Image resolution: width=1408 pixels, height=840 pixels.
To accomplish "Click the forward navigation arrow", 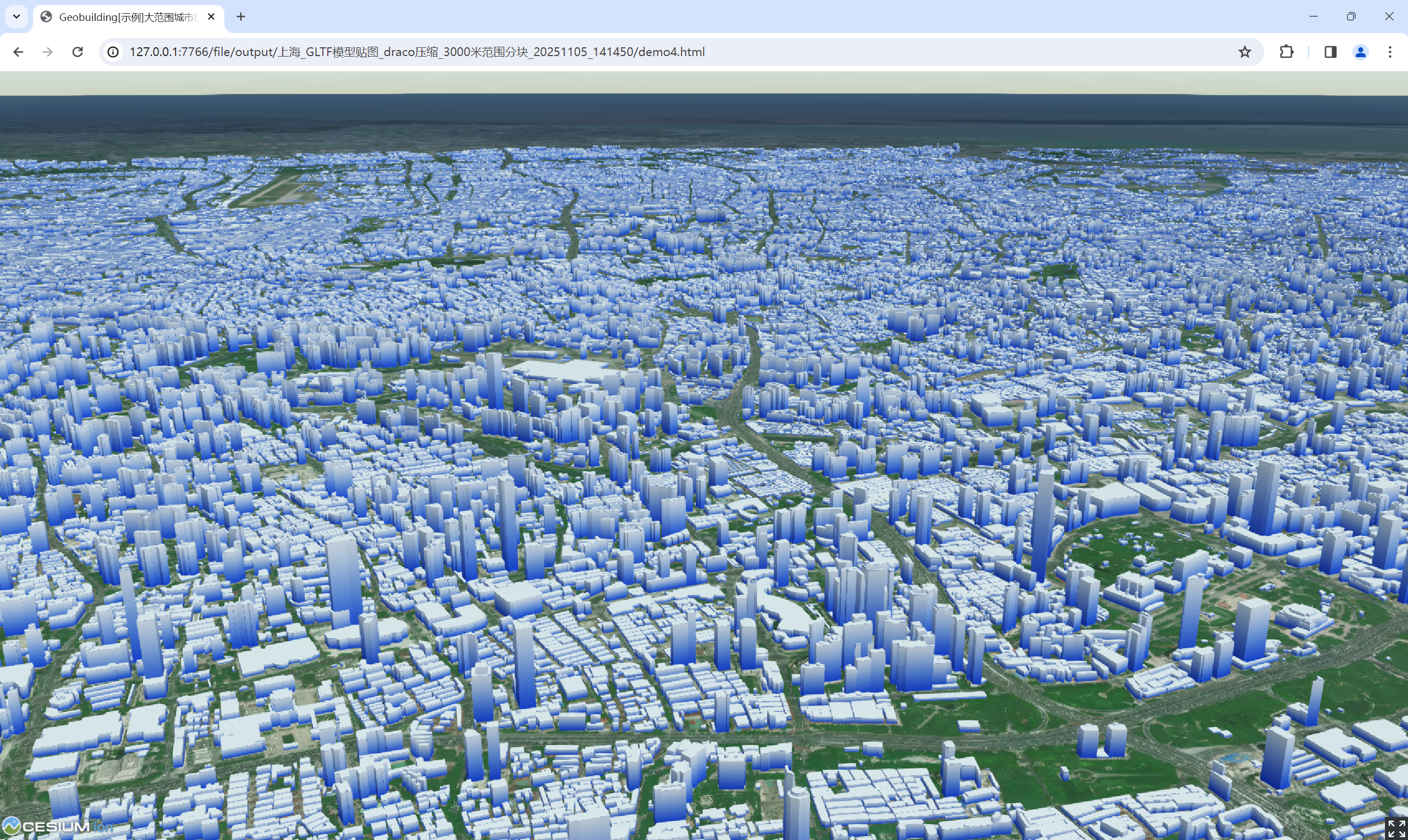I will (x=48, y=52).
